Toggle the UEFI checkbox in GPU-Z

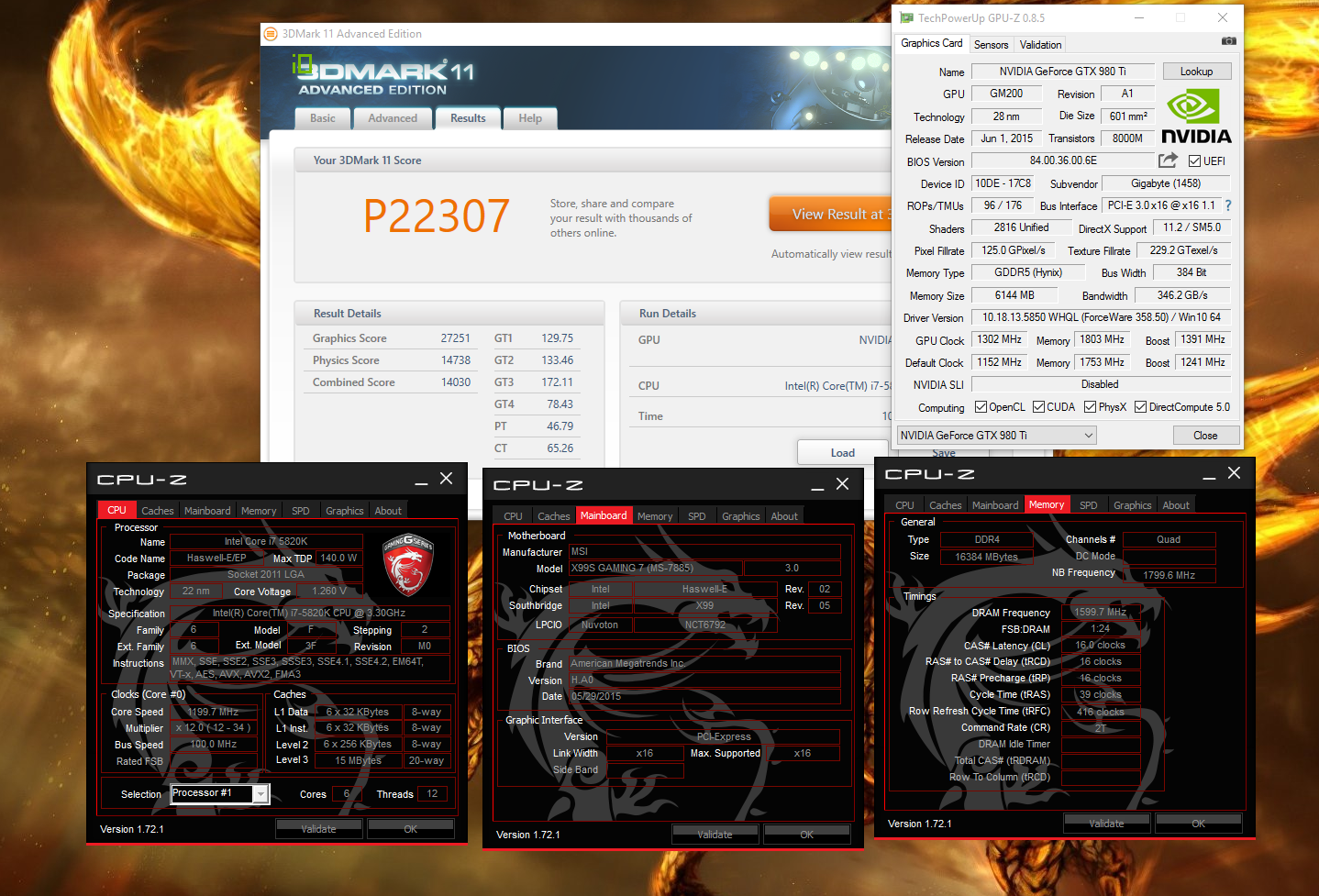coord(1194,160)
